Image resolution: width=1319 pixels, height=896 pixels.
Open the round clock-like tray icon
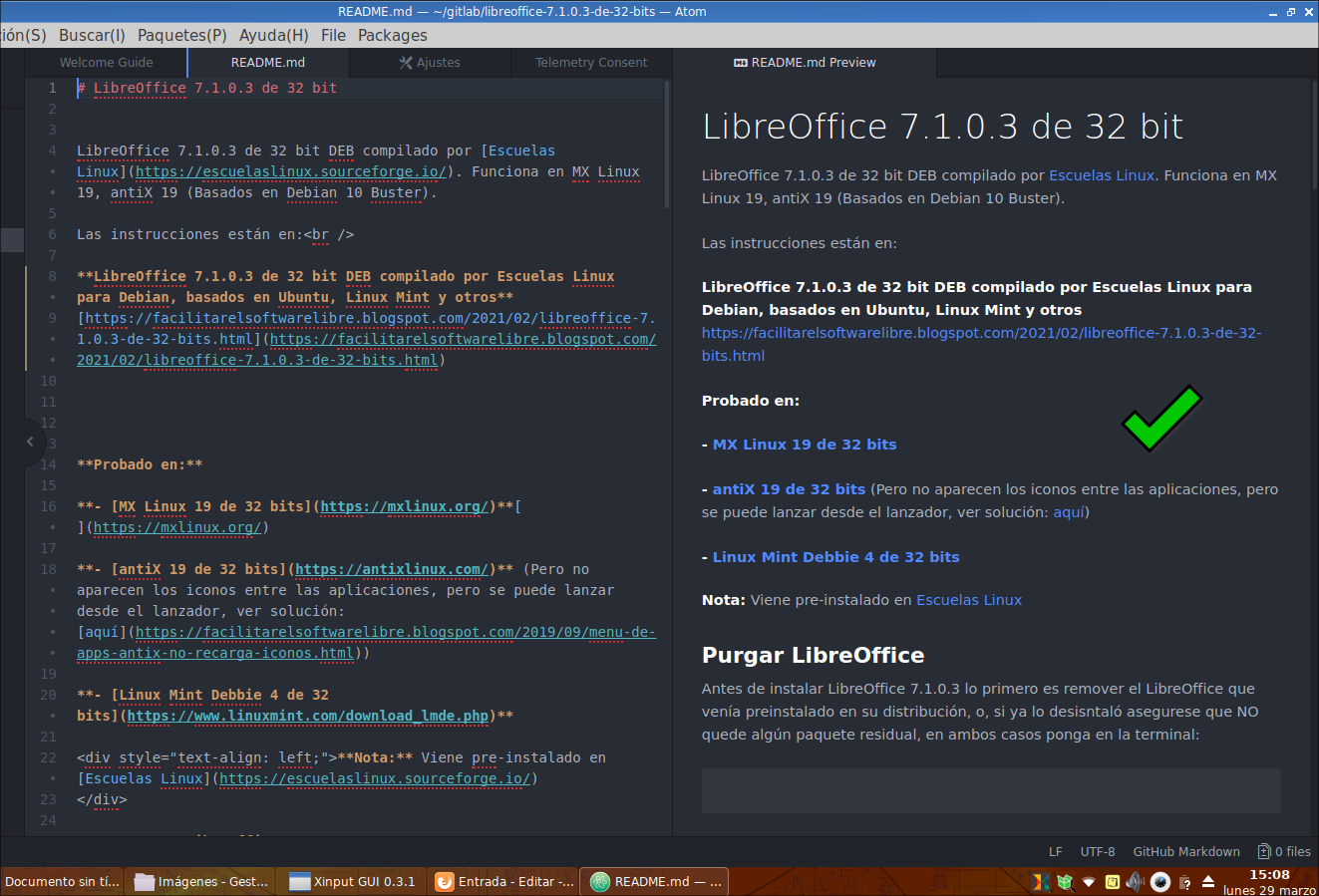(1160, 882)
